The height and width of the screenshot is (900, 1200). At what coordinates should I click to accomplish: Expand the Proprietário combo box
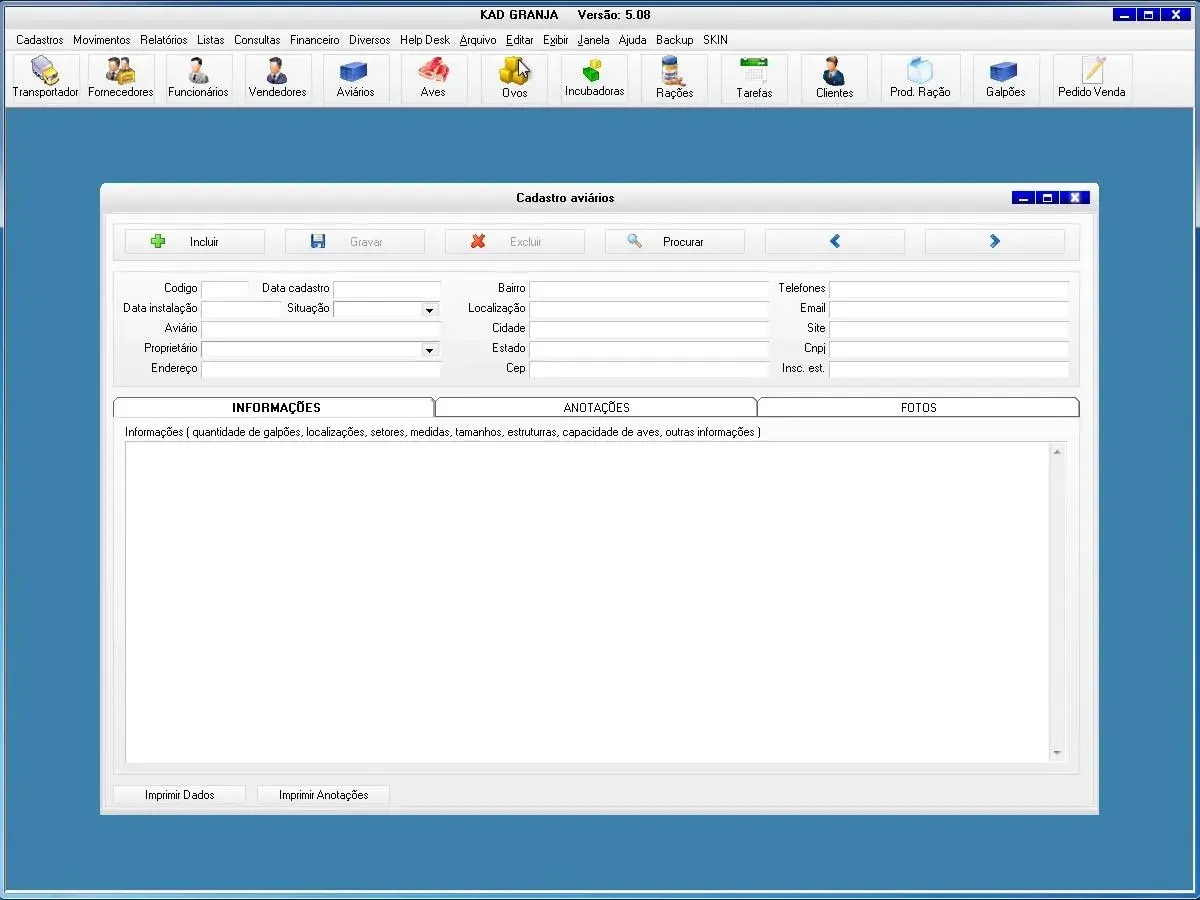point(429,350)
